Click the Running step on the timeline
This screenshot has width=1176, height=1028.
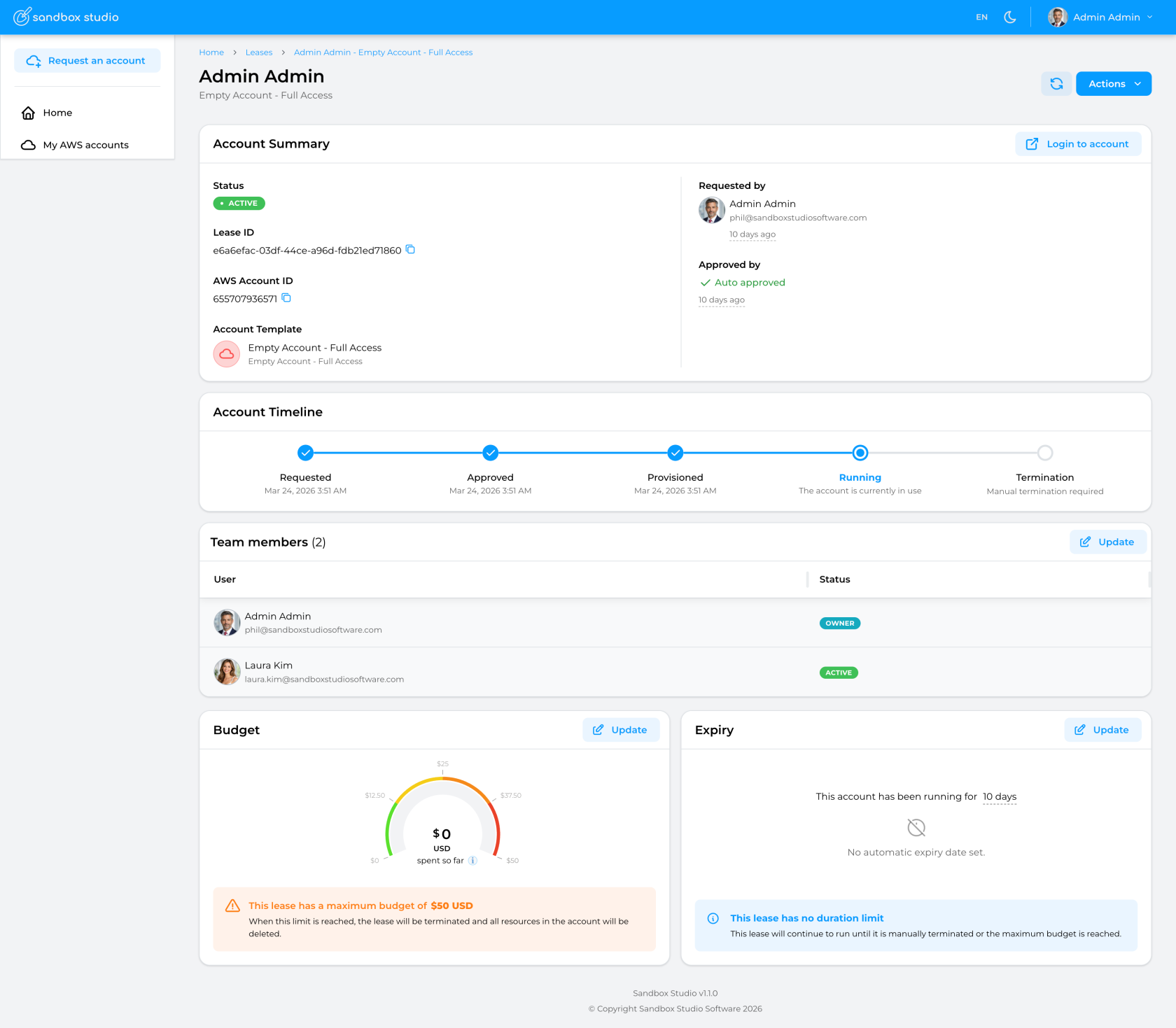tap(860, 453)
